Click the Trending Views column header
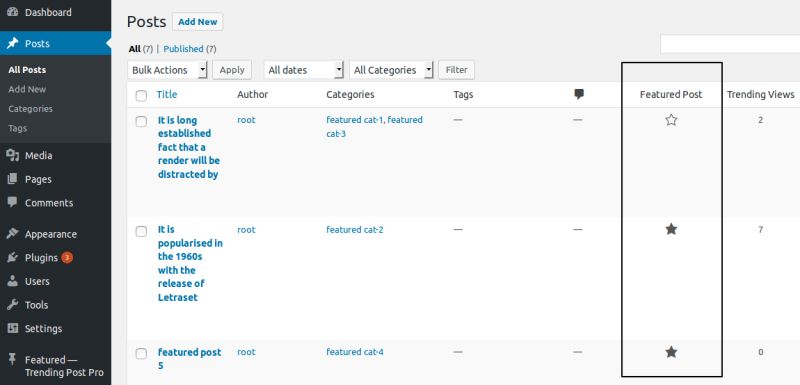 point(760,94)
